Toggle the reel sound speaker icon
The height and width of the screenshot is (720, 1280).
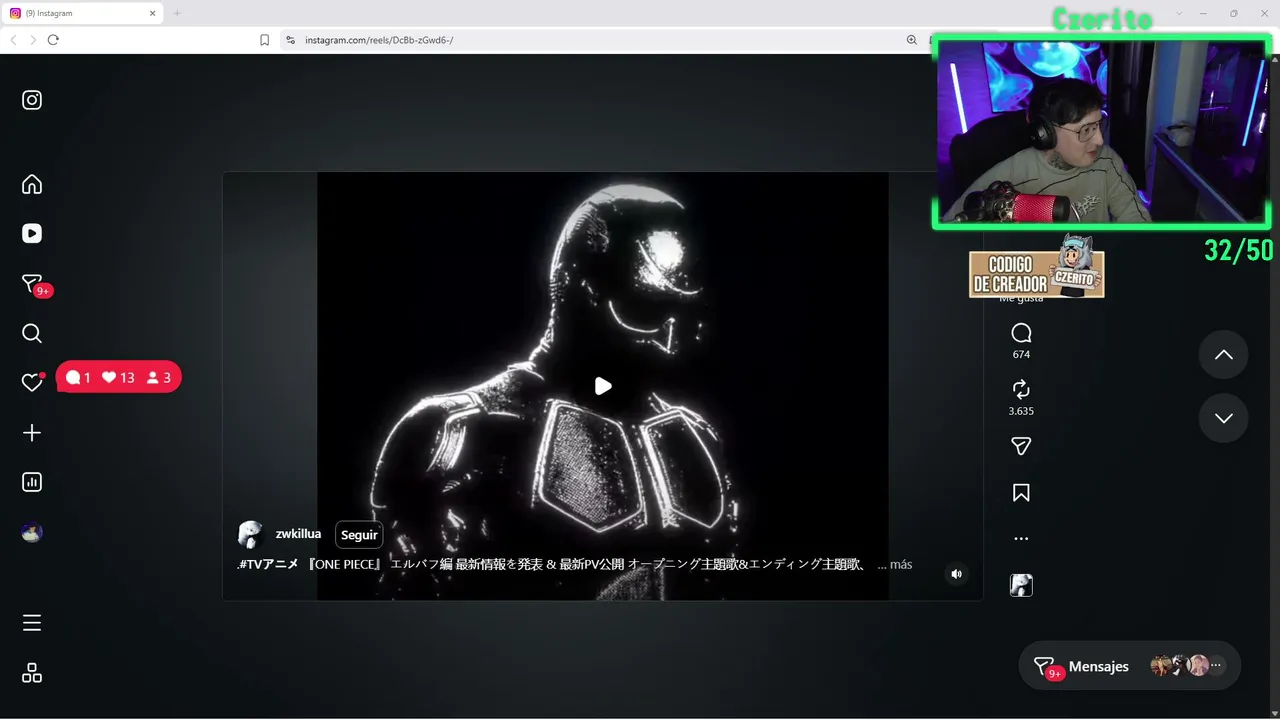(957, 574)
